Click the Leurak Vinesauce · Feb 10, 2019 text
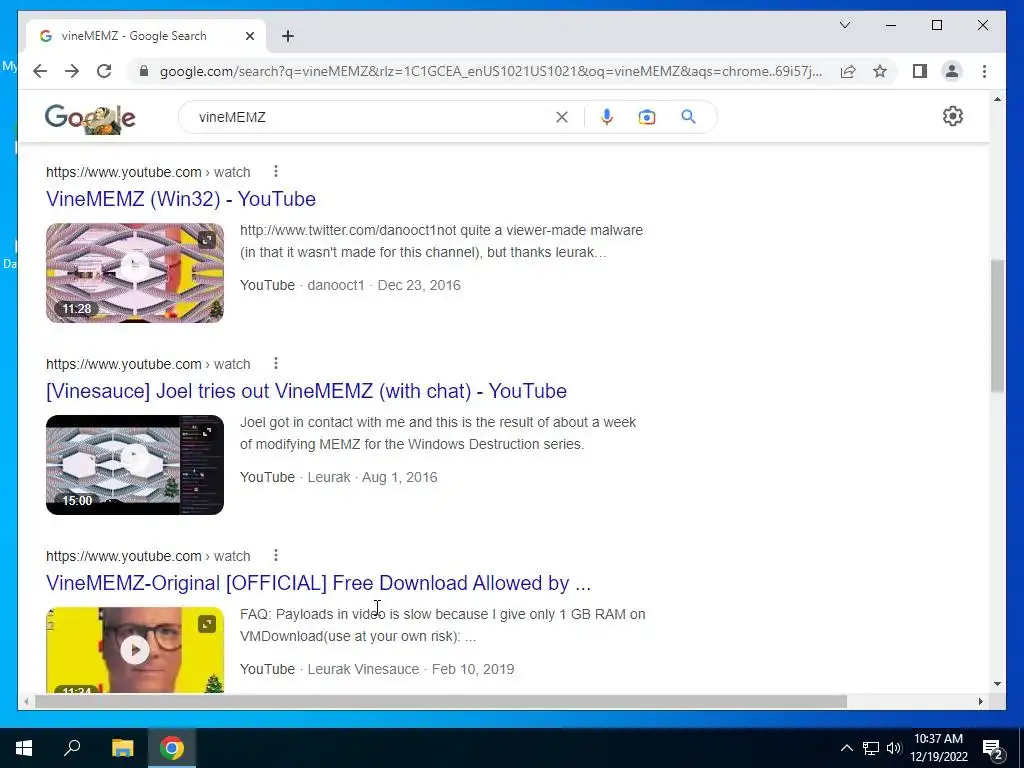 [x=411, y=669]
